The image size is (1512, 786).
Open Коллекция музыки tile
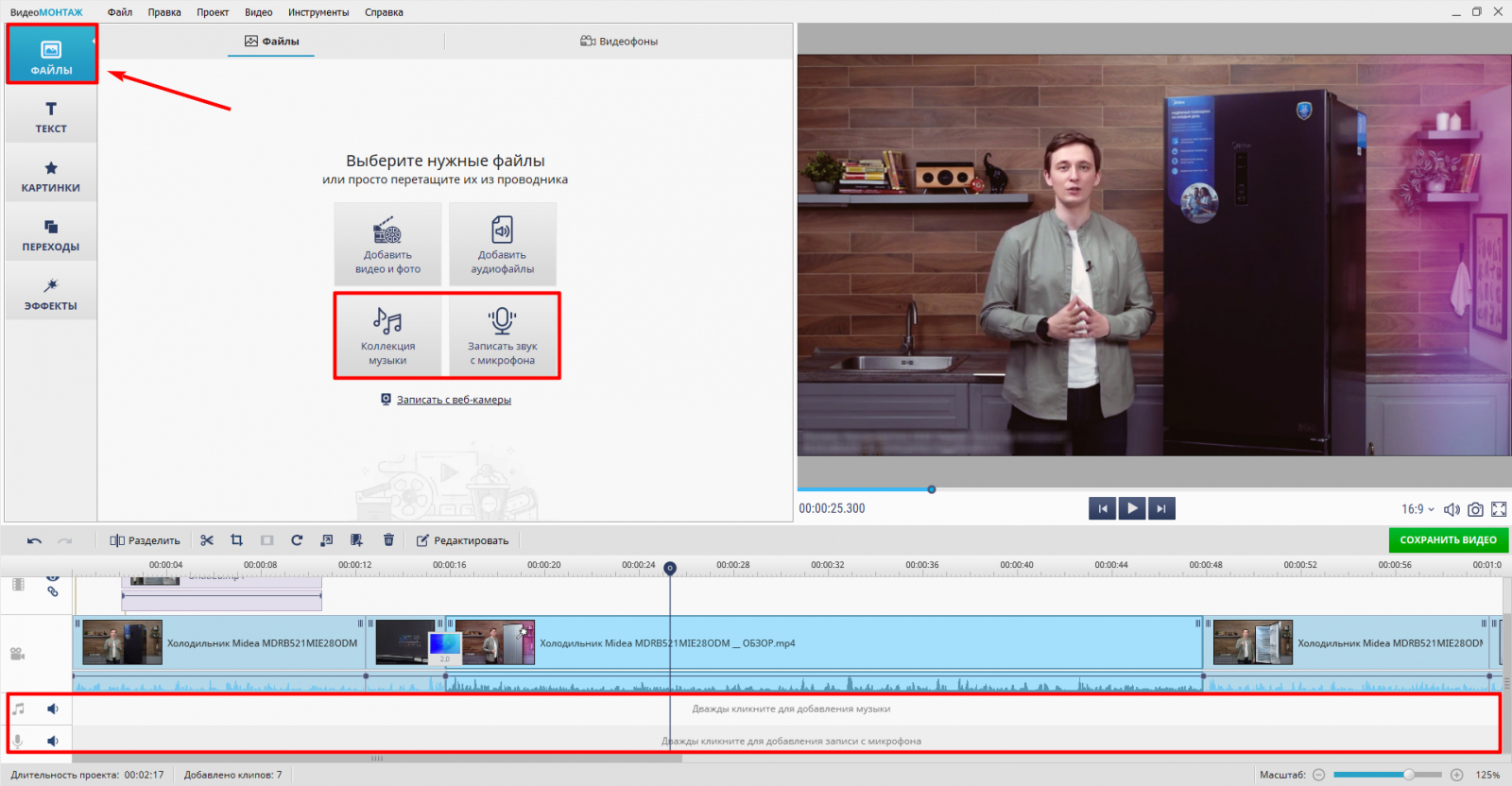[x=387, y=336]
